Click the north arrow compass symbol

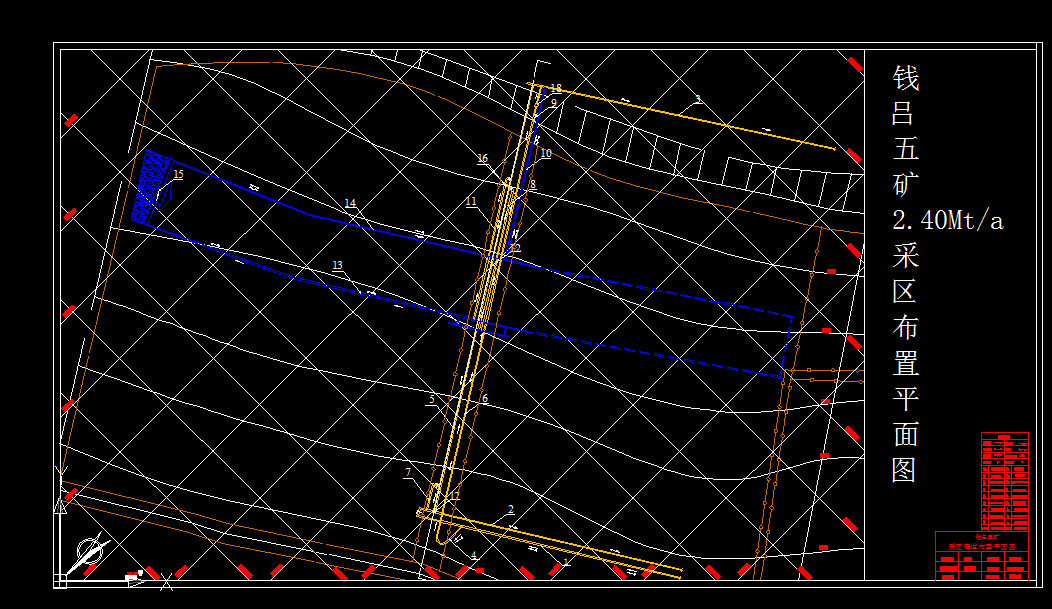90,554
